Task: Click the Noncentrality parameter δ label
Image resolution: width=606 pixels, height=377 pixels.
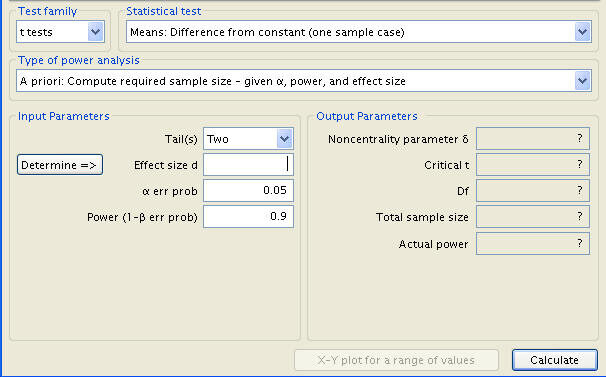Action: pos(398,139)
